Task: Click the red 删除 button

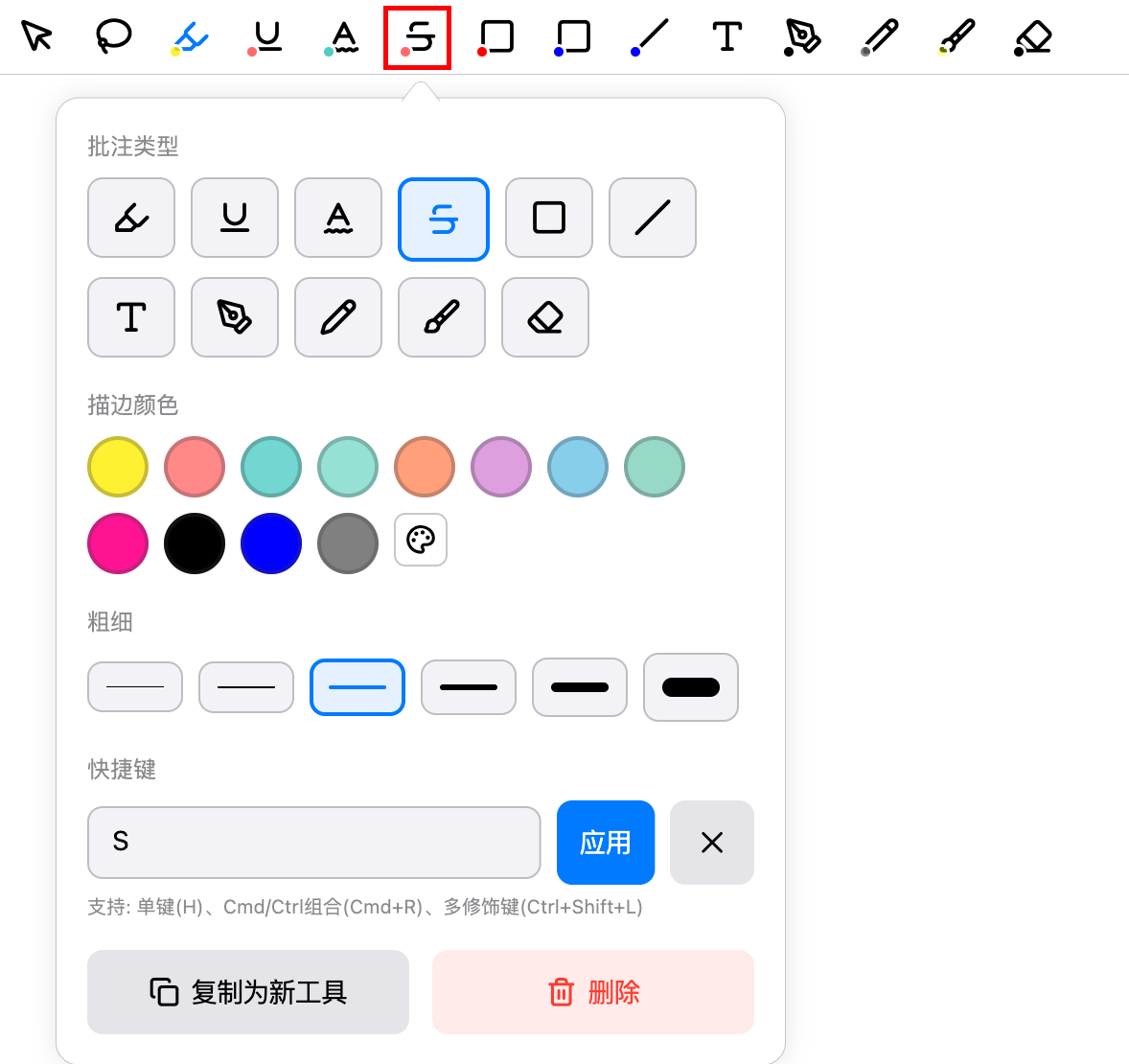Action: (x=593, y=992)
